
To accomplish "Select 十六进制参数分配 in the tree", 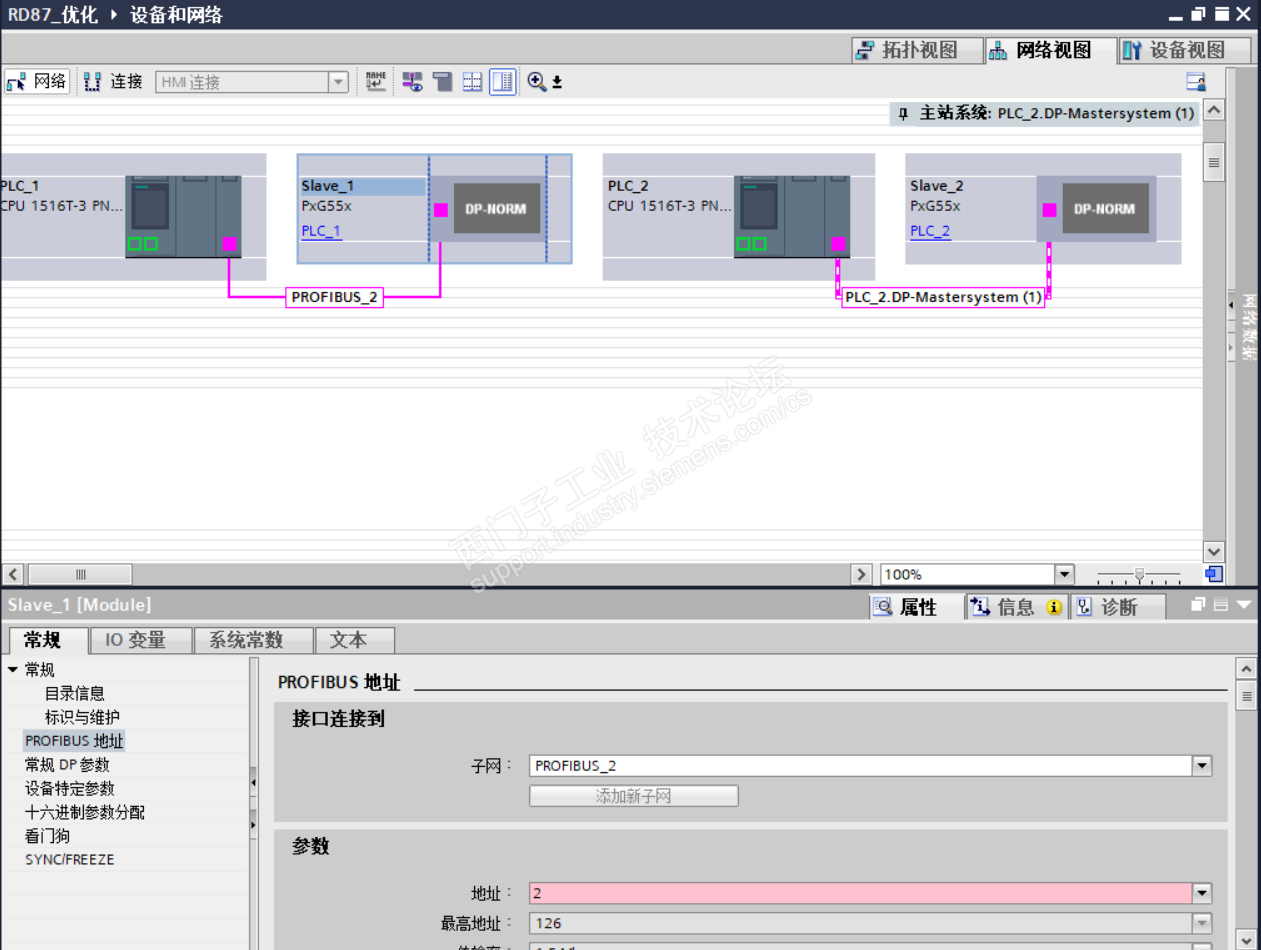I will coord(84,813).
